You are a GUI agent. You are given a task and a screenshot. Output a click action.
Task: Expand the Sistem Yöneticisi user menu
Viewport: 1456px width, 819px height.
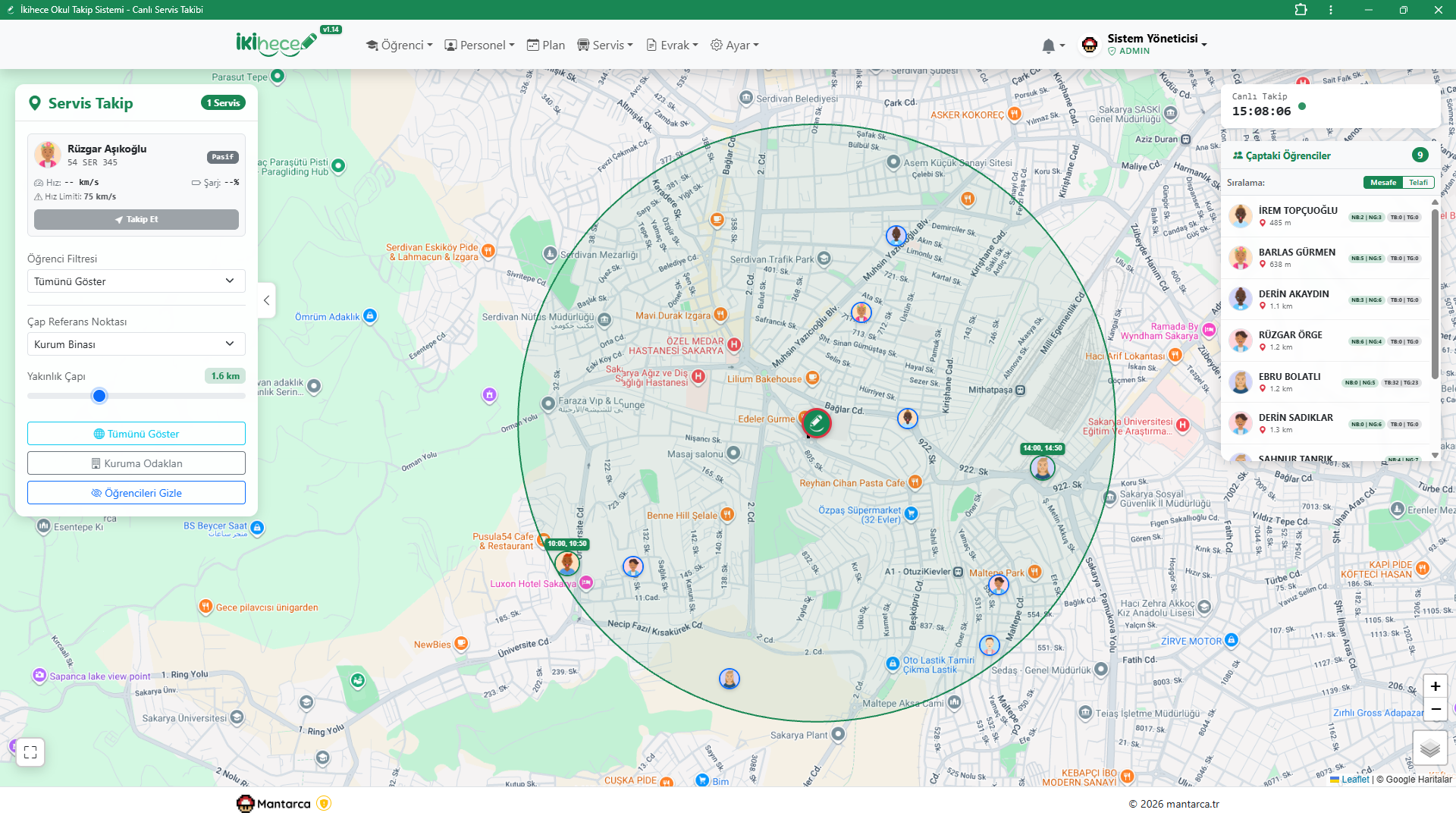[x=1156, y=45]
